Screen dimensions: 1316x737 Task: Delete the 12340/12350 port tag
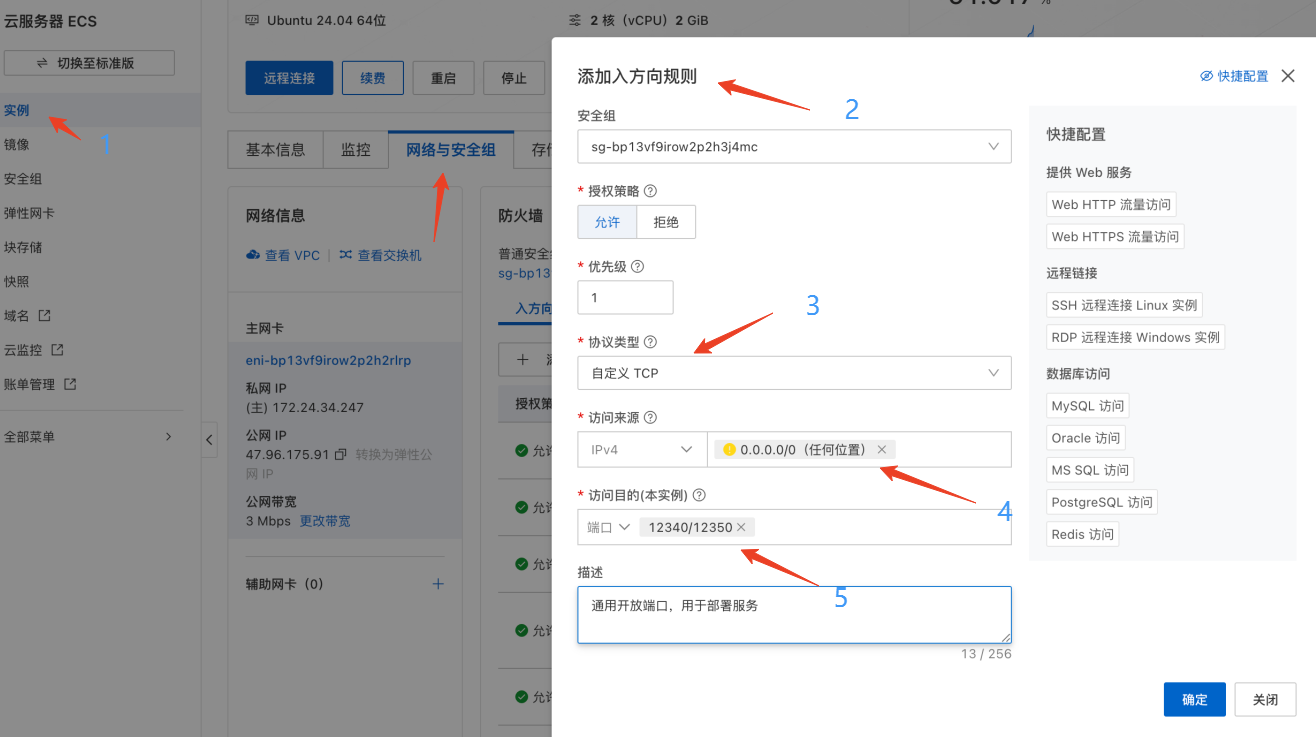tap(741, 527)
